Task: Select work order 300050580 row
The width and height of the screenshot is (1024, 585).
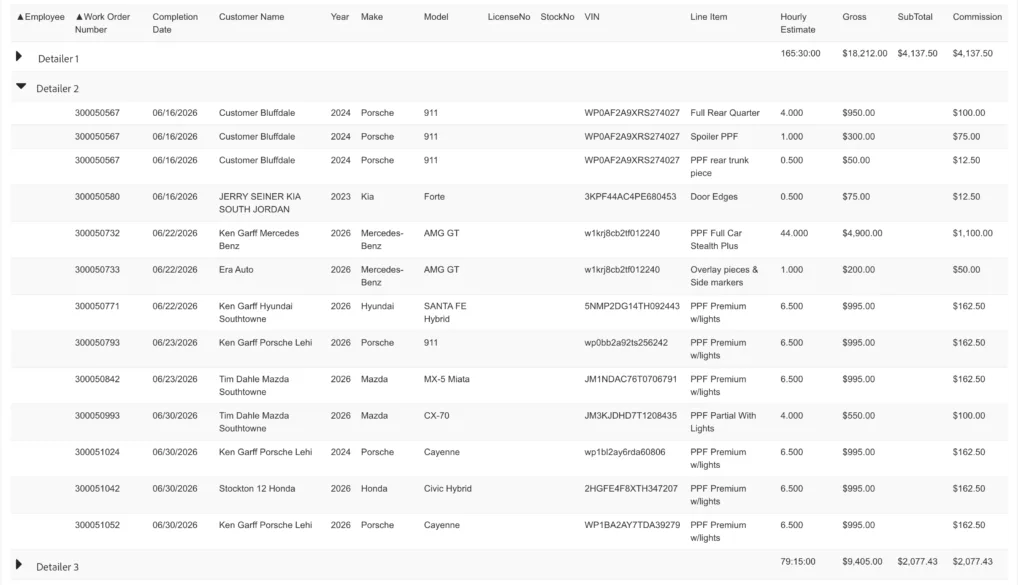Action: pyautogui.click(x=509, y=203)
